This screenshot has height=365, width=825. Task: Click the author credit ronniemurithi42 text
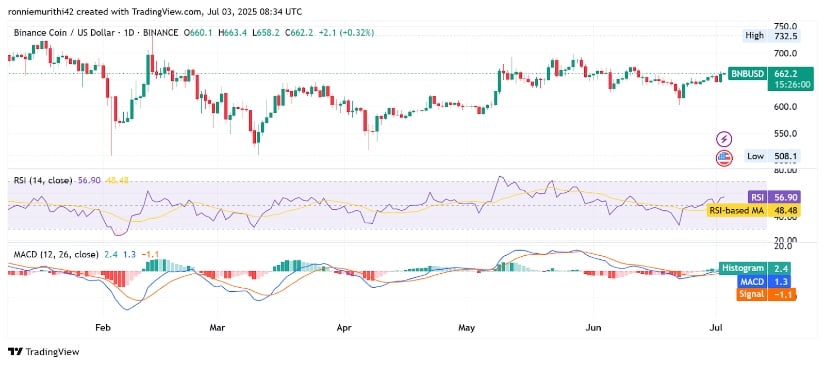tap(42, 11)
